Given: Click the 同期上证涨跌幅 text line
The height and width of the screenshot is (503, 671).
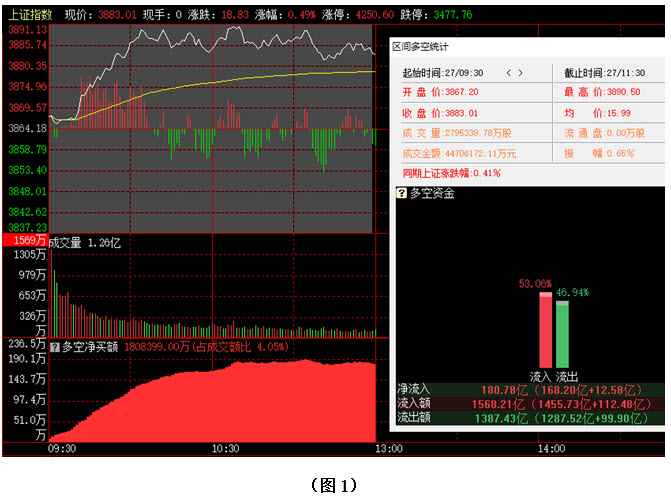Looking at the screenshot, I should point(450,173).
